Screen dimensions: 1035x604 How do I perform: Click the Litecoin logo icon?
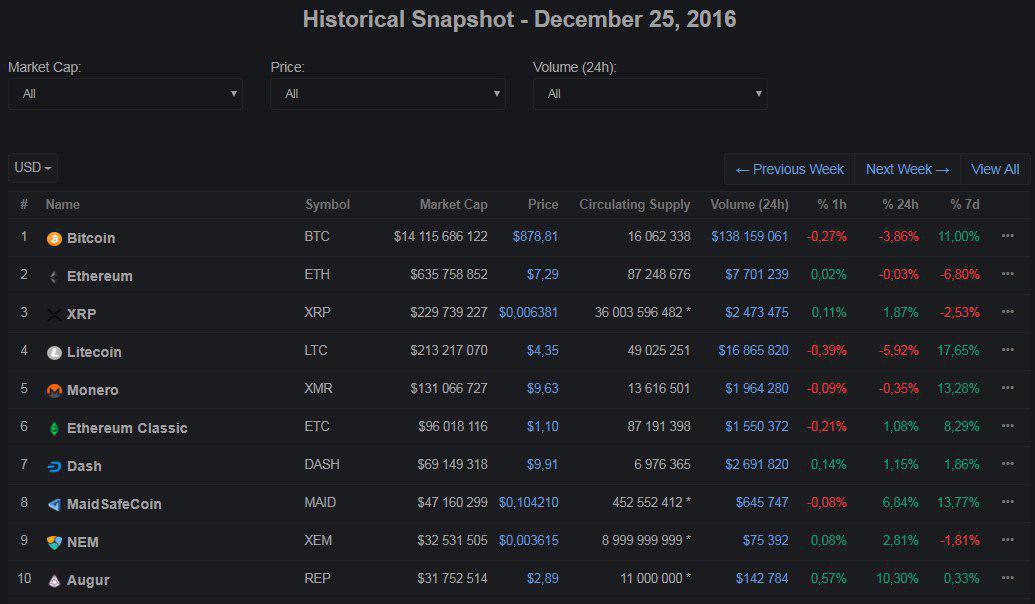click(x=54, y=352)
